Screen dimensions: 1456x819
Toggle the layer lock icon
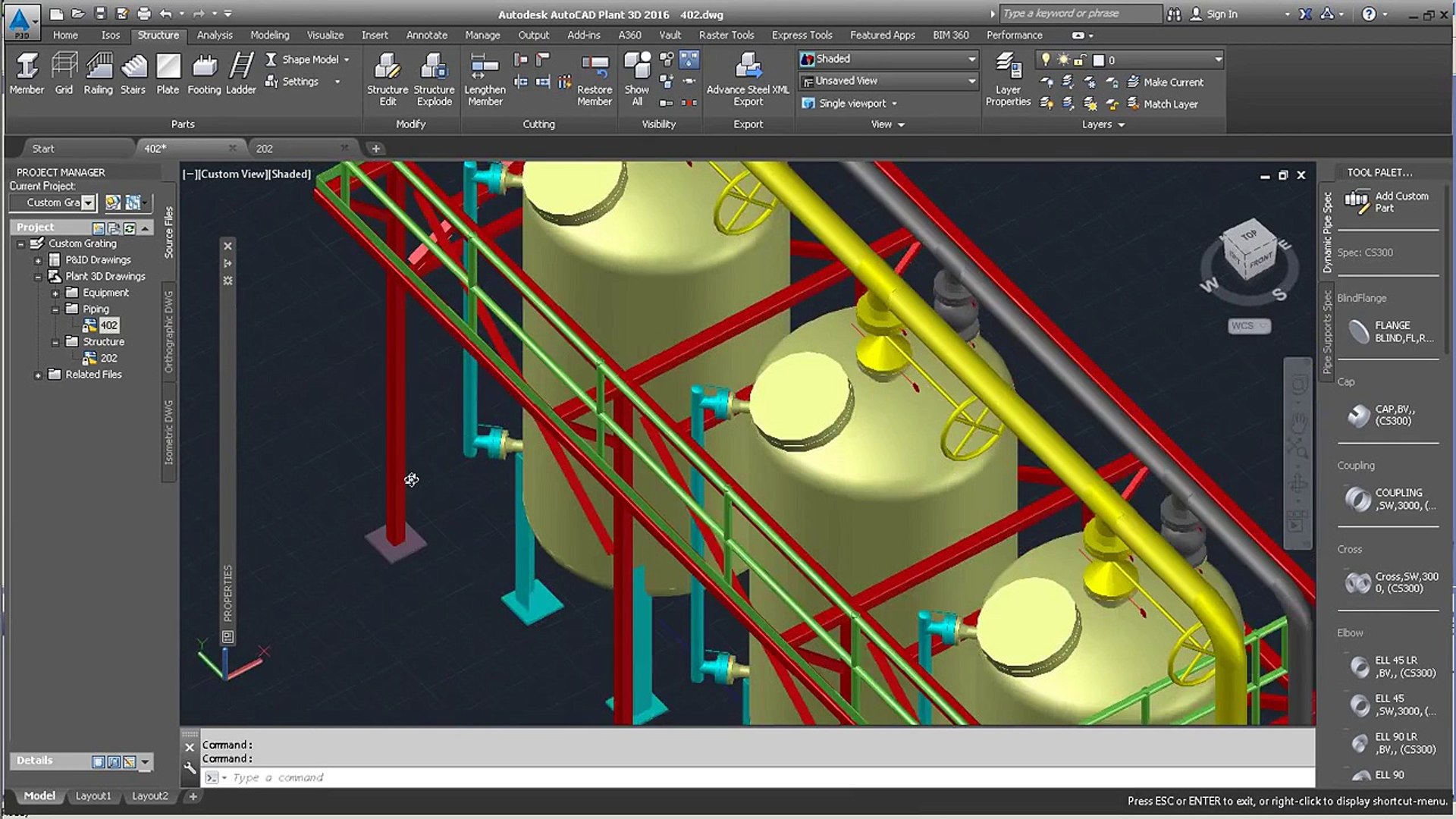click(x=1080, y=59)
